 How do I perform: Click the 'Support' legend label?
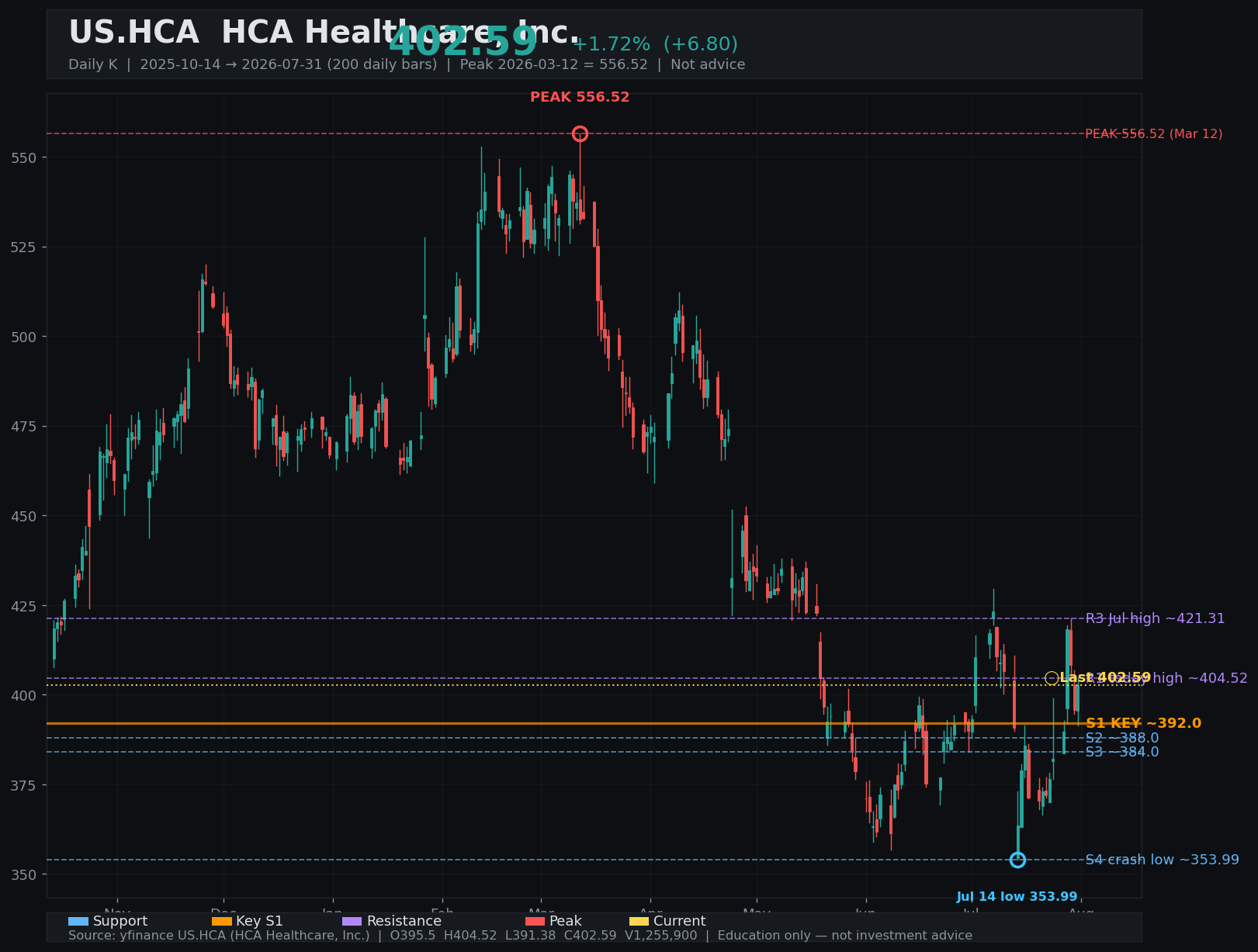(120, 921)
